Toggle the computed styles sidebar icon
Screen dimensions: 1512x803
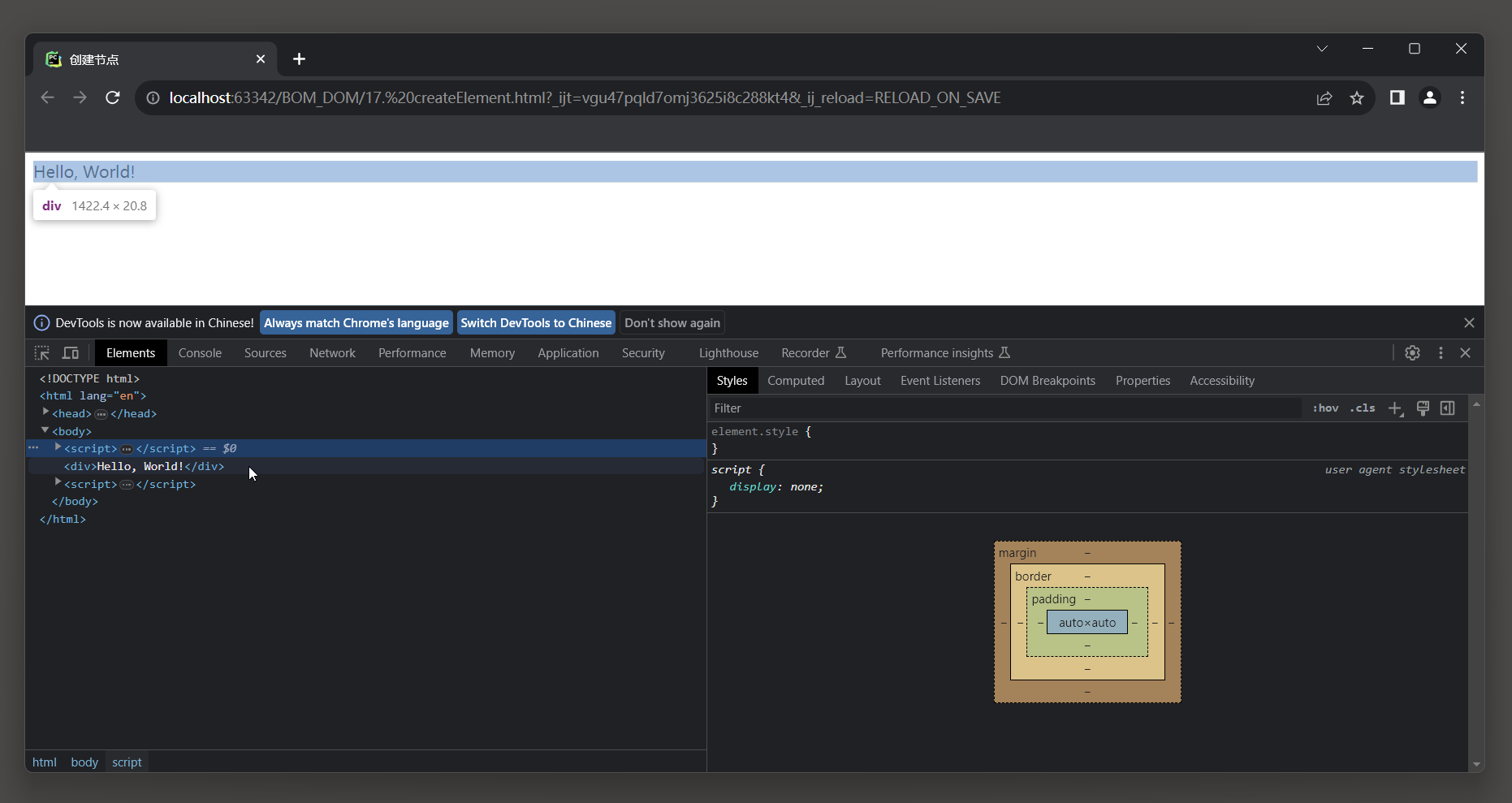point(1447,408)
